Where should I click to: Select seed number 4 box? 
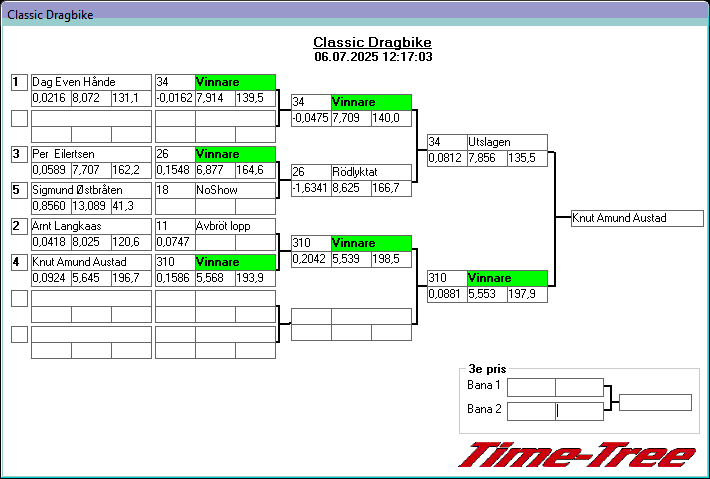(x=19, y=262)
